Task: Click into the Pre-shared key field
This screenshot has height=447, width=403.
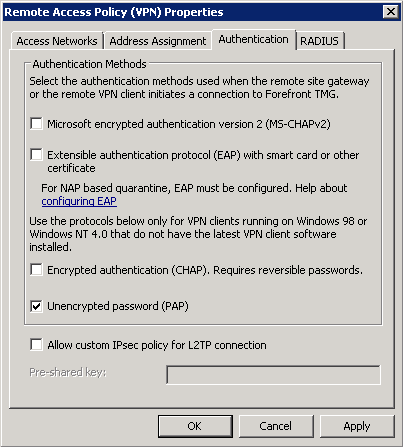Action: coord(273,375)
